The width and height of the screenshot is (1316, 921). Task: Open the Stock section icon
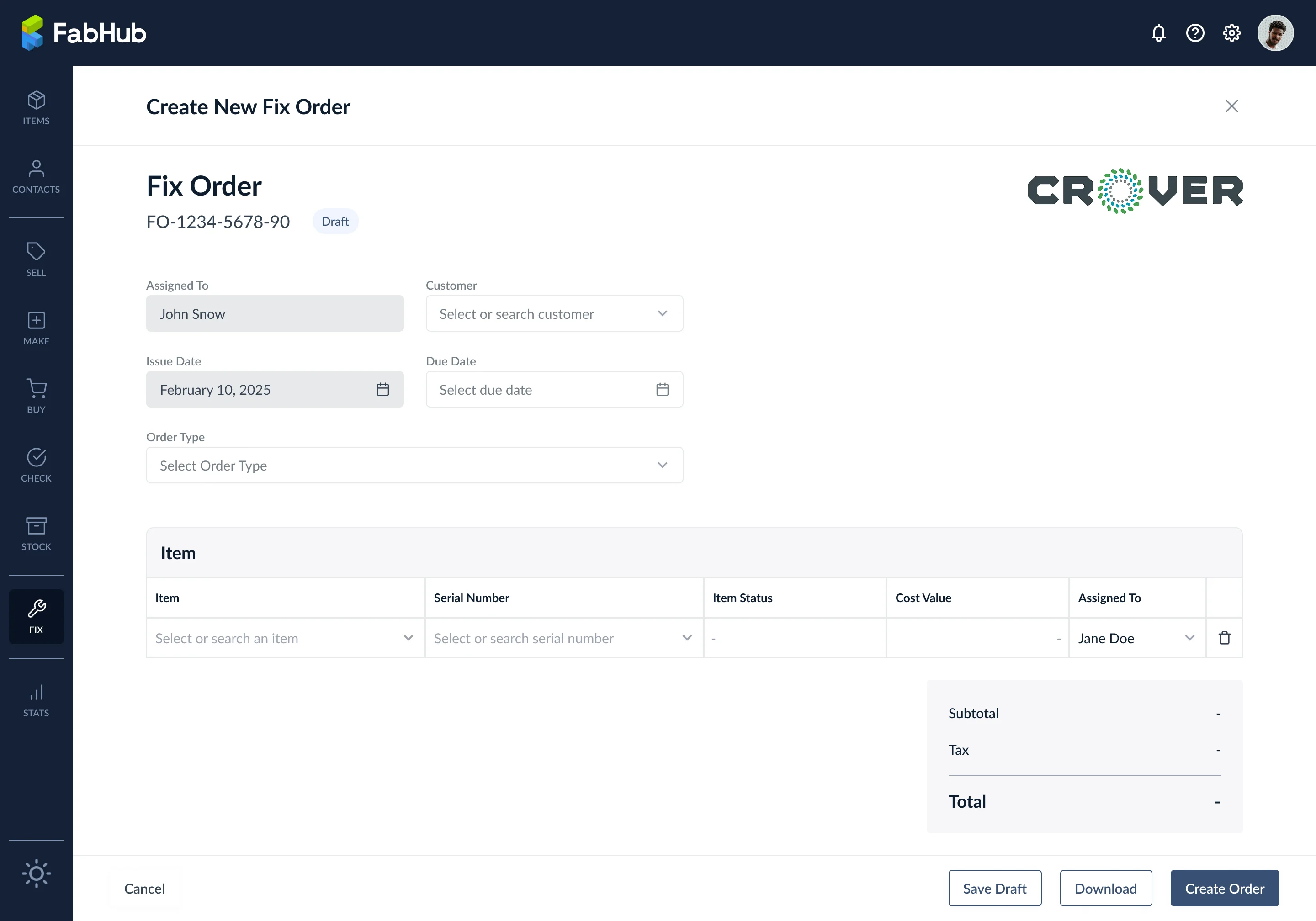36,525
